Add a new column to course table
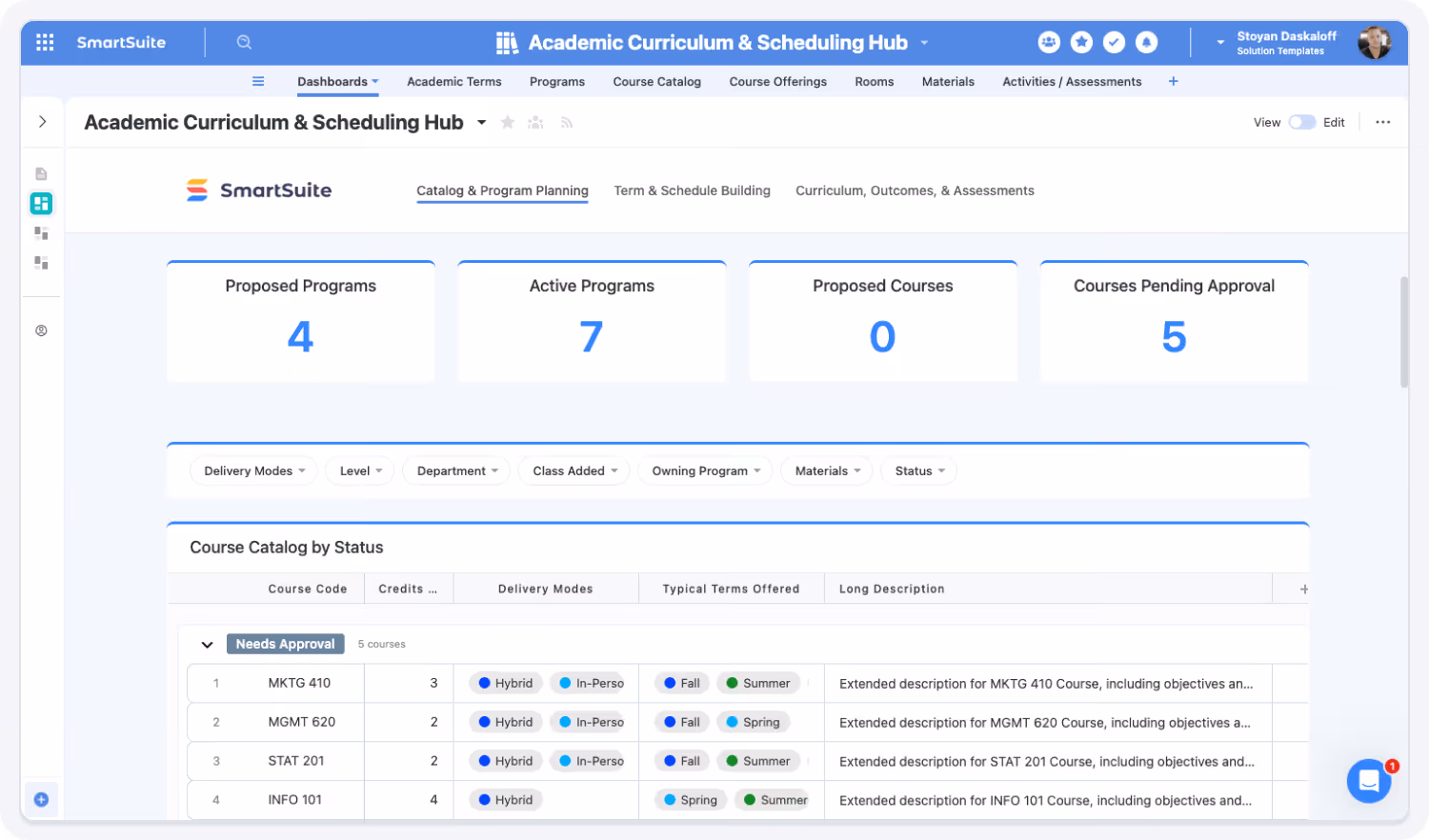 (1303, 590)
